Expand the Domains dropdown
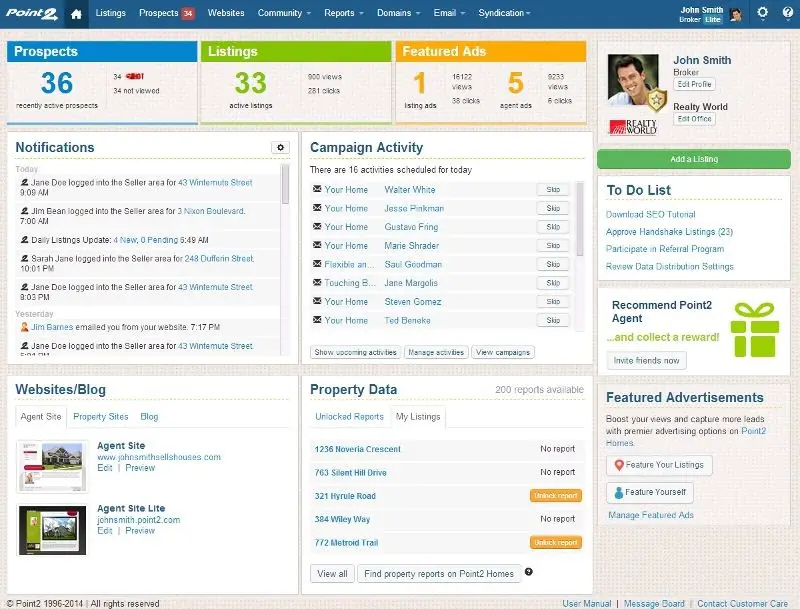The image size is (800, 609). (398, 13)
